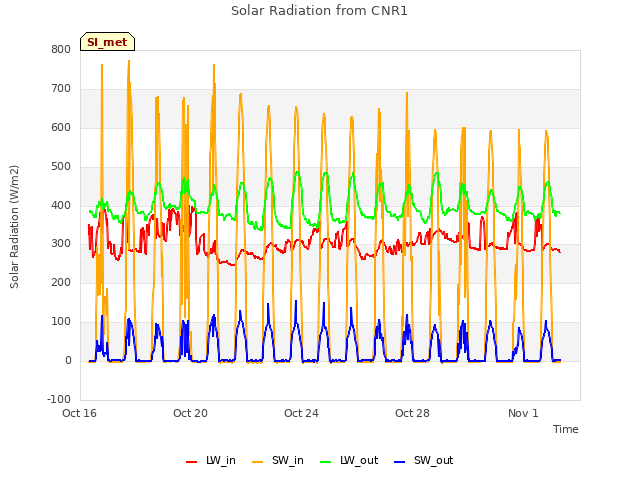Toggle the SW_in legend entry
The height and width of the screenshot is (480, 640).
coord(278,460)
